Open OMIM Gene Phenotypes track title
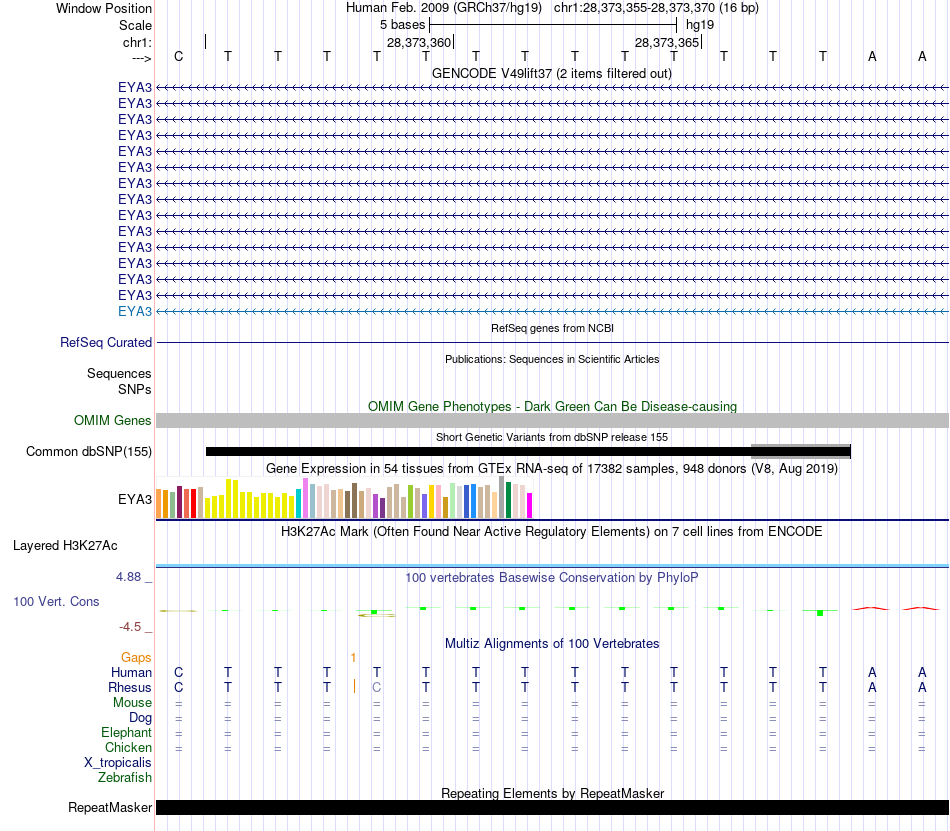Image resolution: width=950 pixels, height=831 pixels. pyautogui.click(x=552, y=406)
